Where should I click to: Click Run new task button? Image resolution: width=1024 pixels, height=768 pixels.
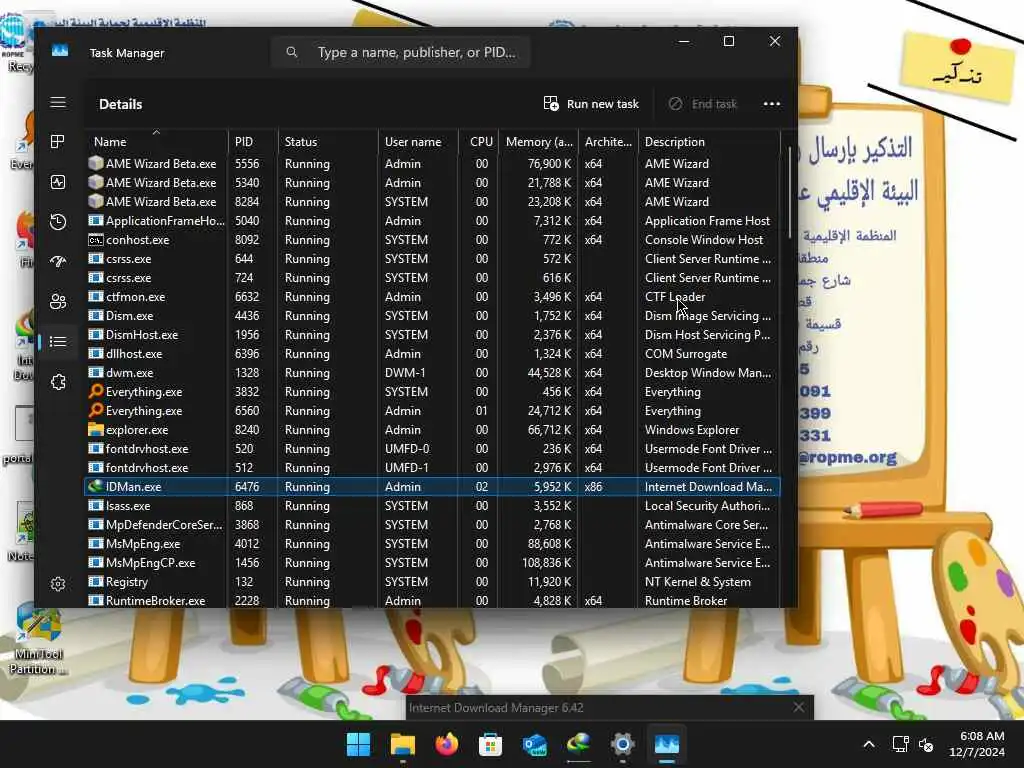tap(591, 104)
